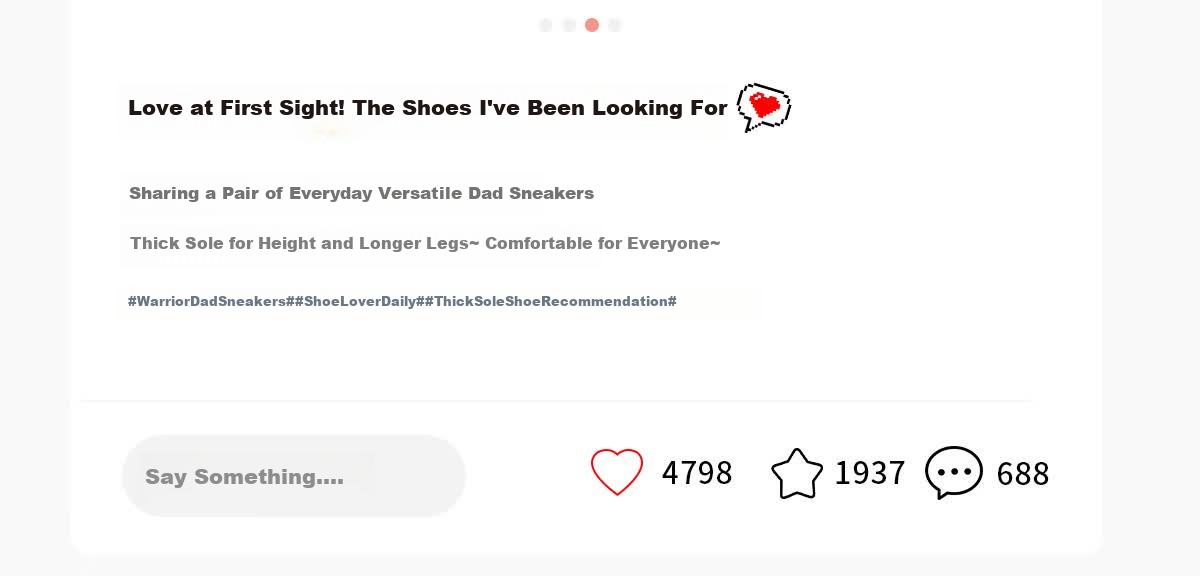Click the Thick Sole for Height description line
This screenshot has height=576, width=1200.
(425, 243)
